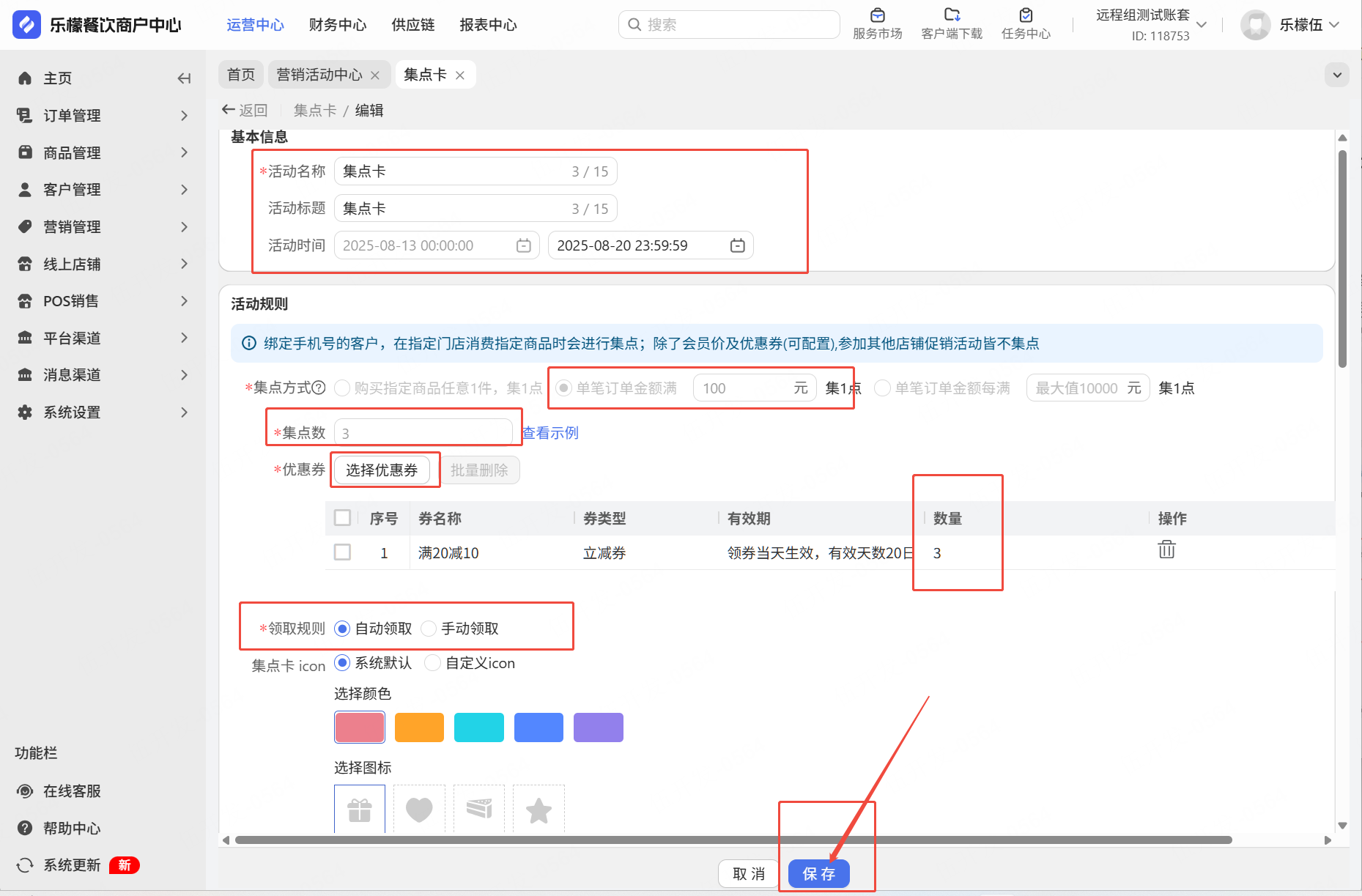1362x896 pixels.
Task: Pick the orange color swatch
Action: click(419, 727)
